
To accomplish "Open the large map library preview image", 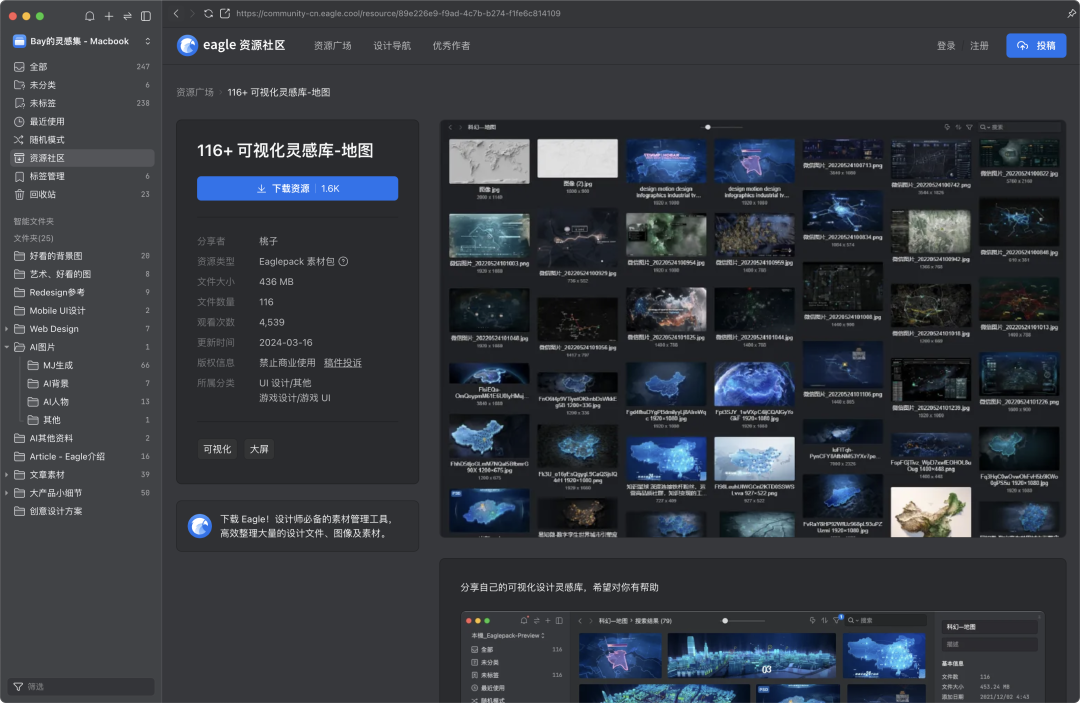I will 753,328.
